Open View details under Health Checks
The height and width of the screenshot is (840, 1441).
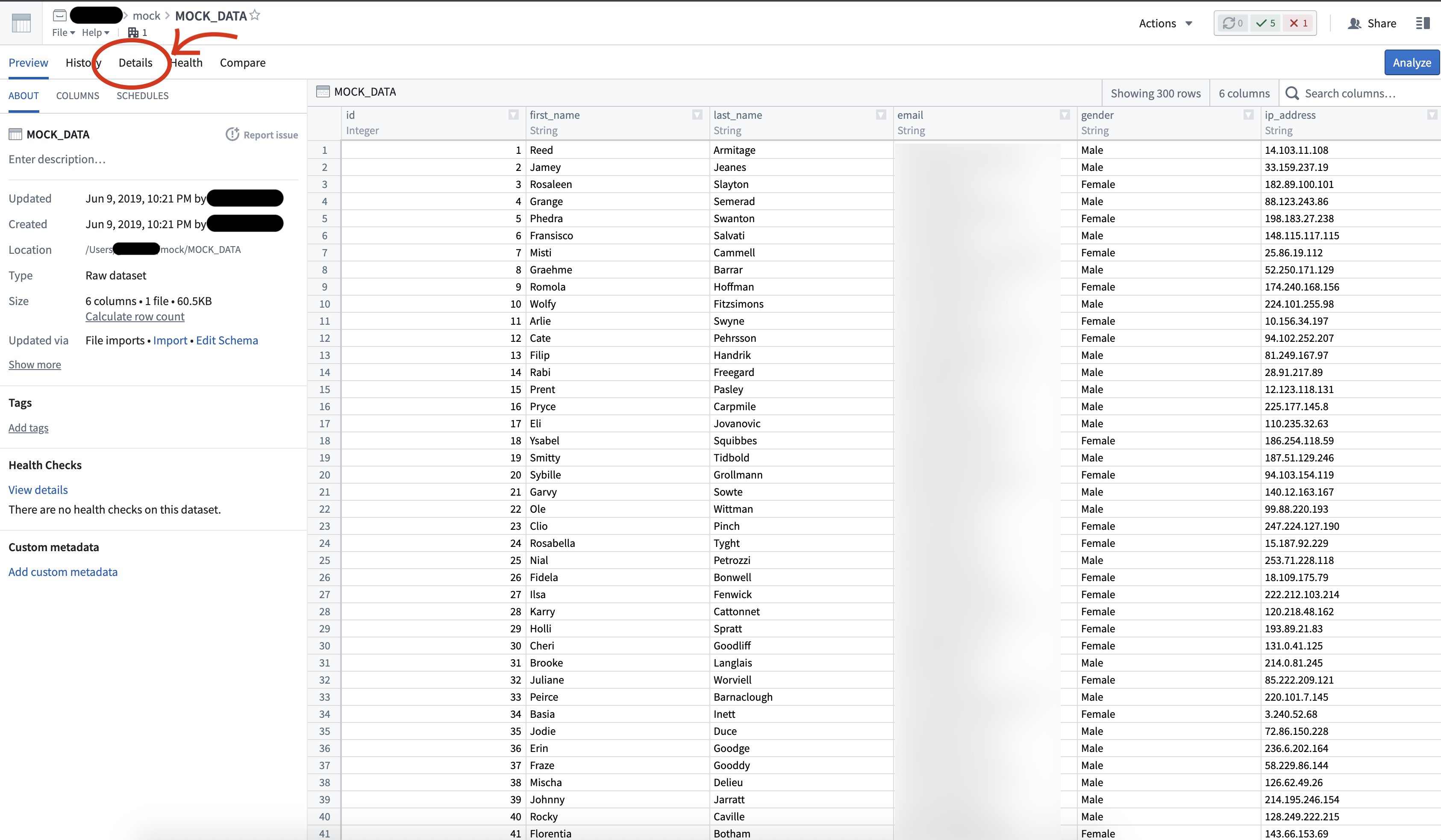(38, 490)
